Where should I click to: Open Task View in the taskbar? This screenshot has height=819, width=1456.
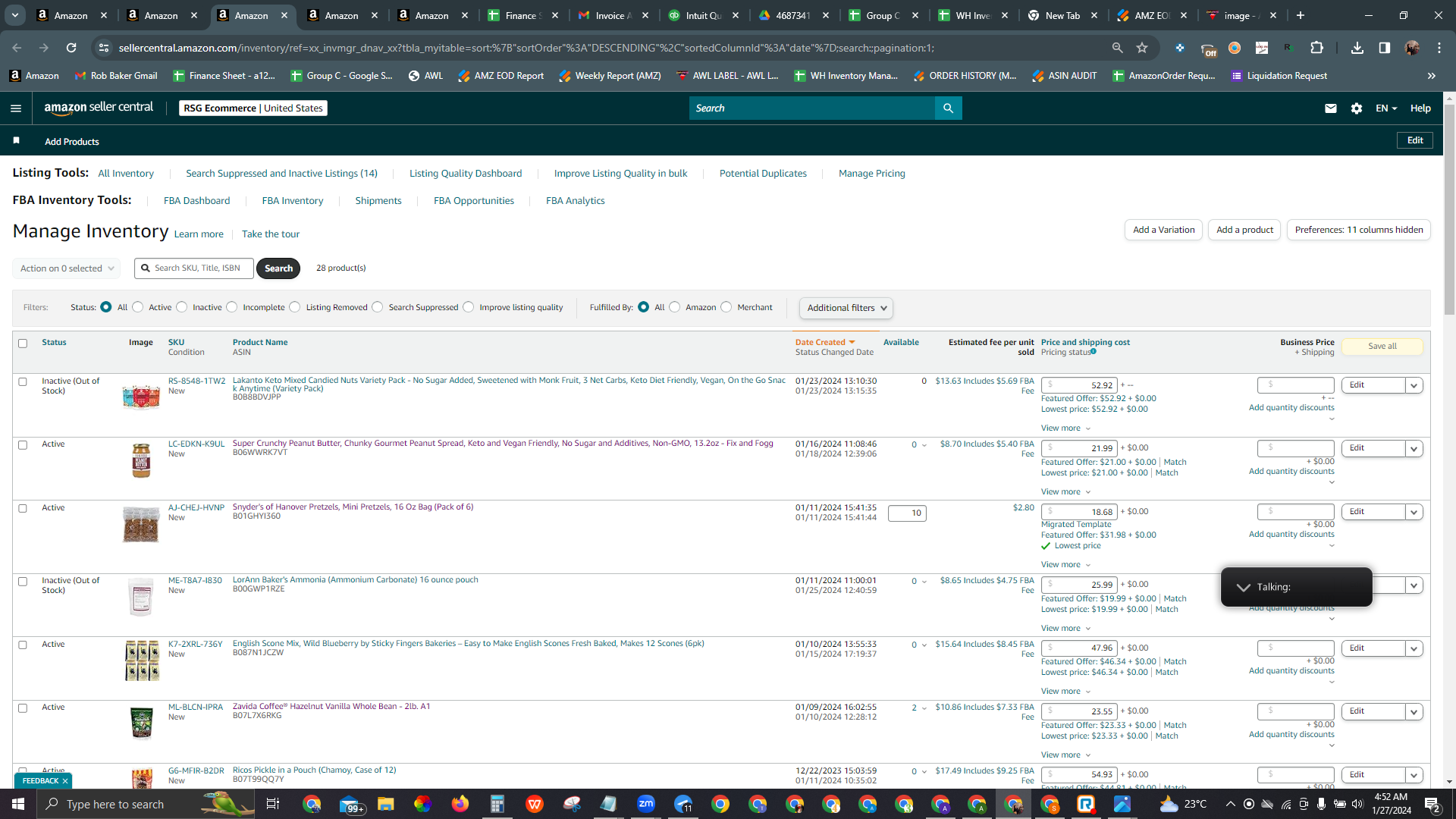point(273,804)
